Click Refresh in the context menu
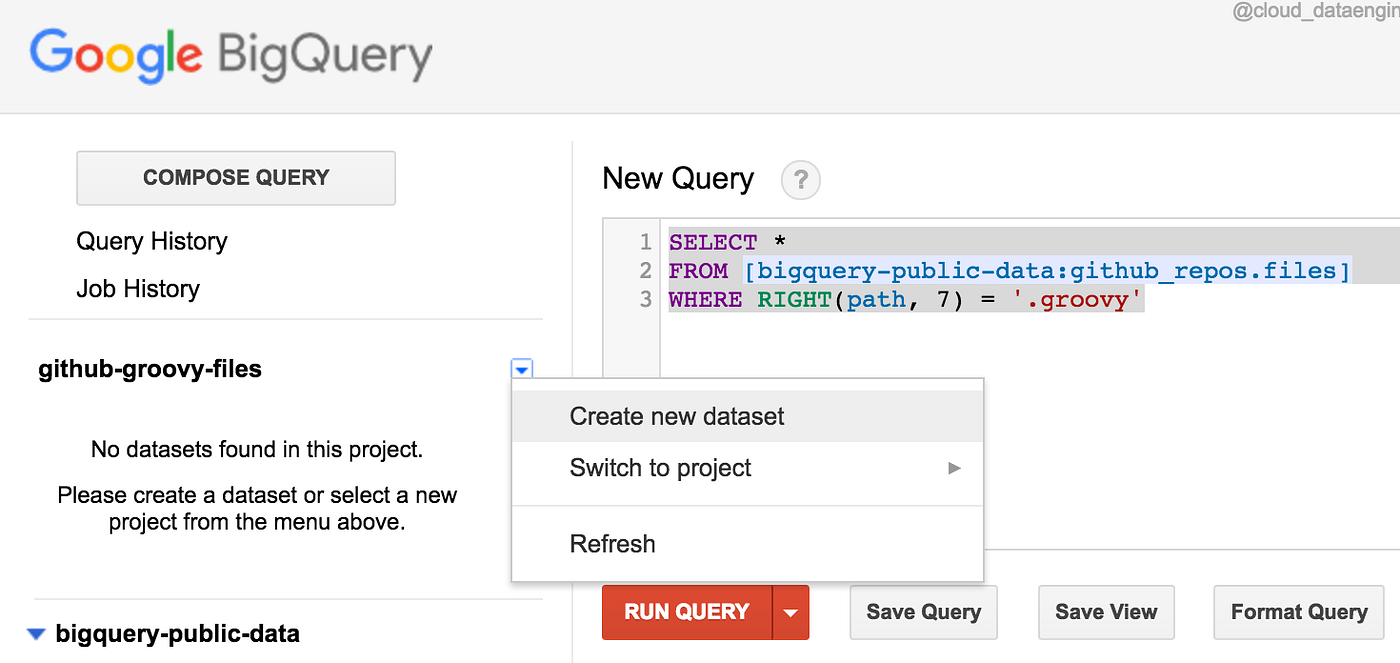1400x663 pixels. 613,544
